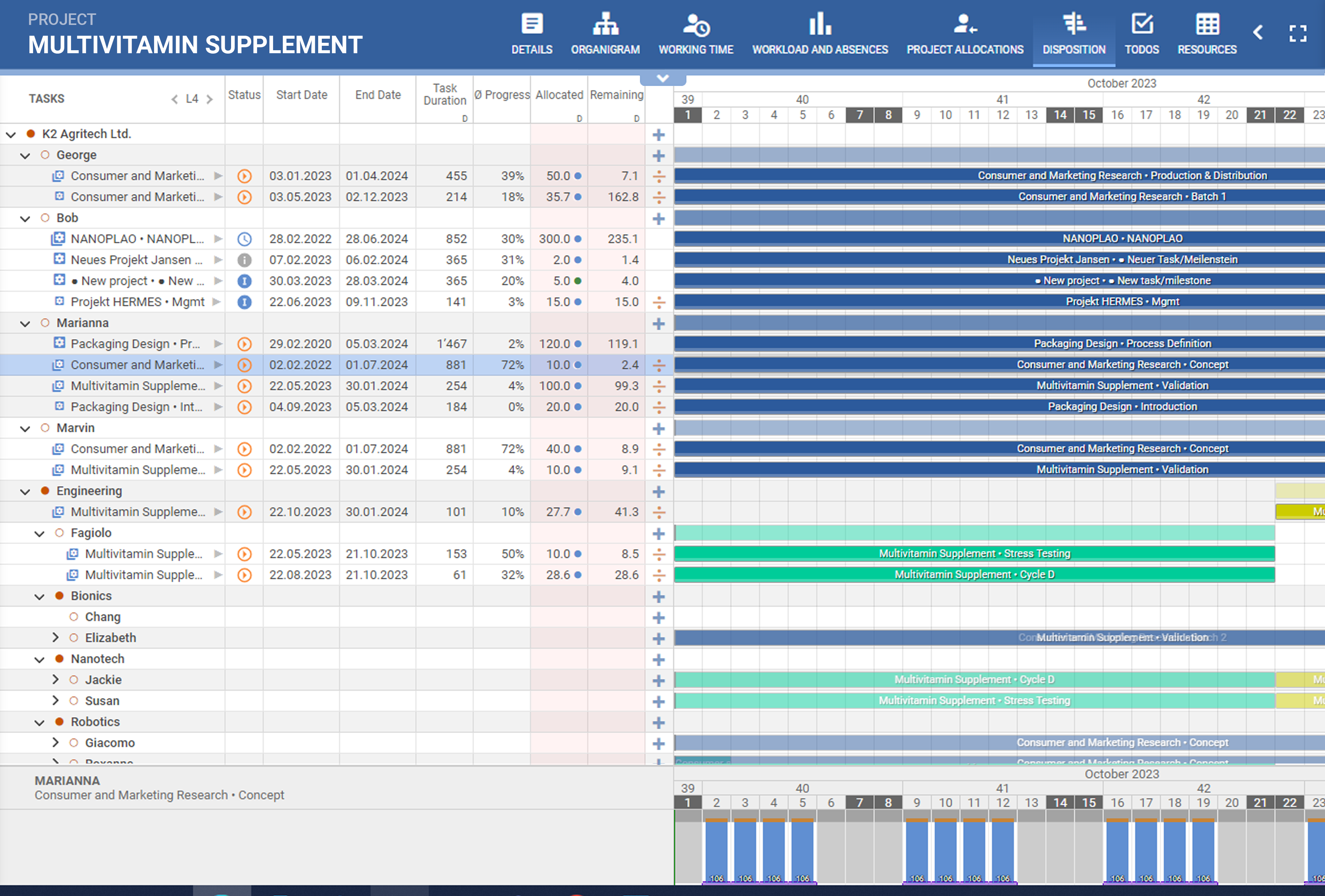Decrease task level with left arrow
1325x896 pixels.
coord(175,99)
